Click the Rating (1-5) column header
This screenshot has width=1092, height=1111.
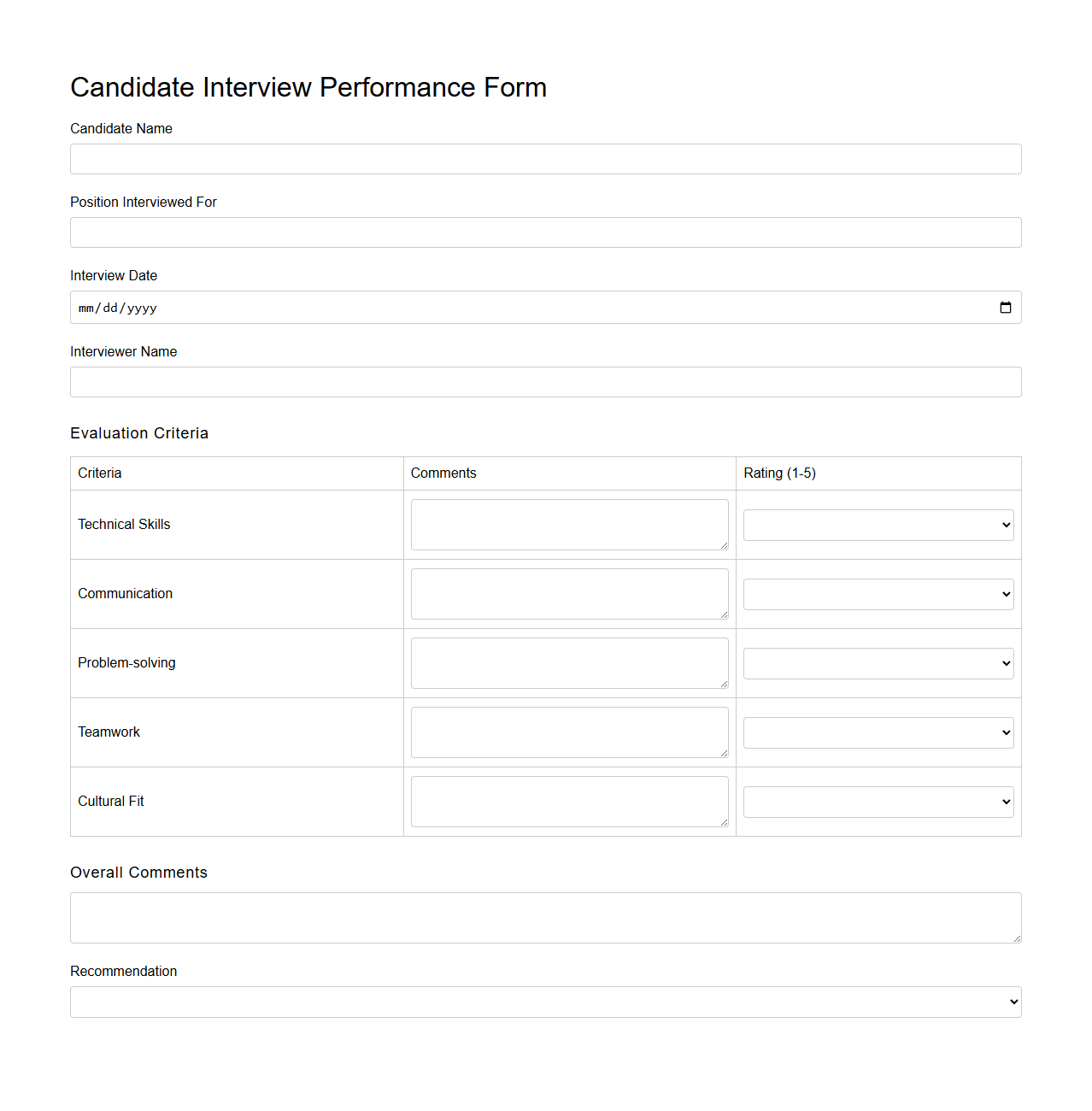tap(778, 473)
